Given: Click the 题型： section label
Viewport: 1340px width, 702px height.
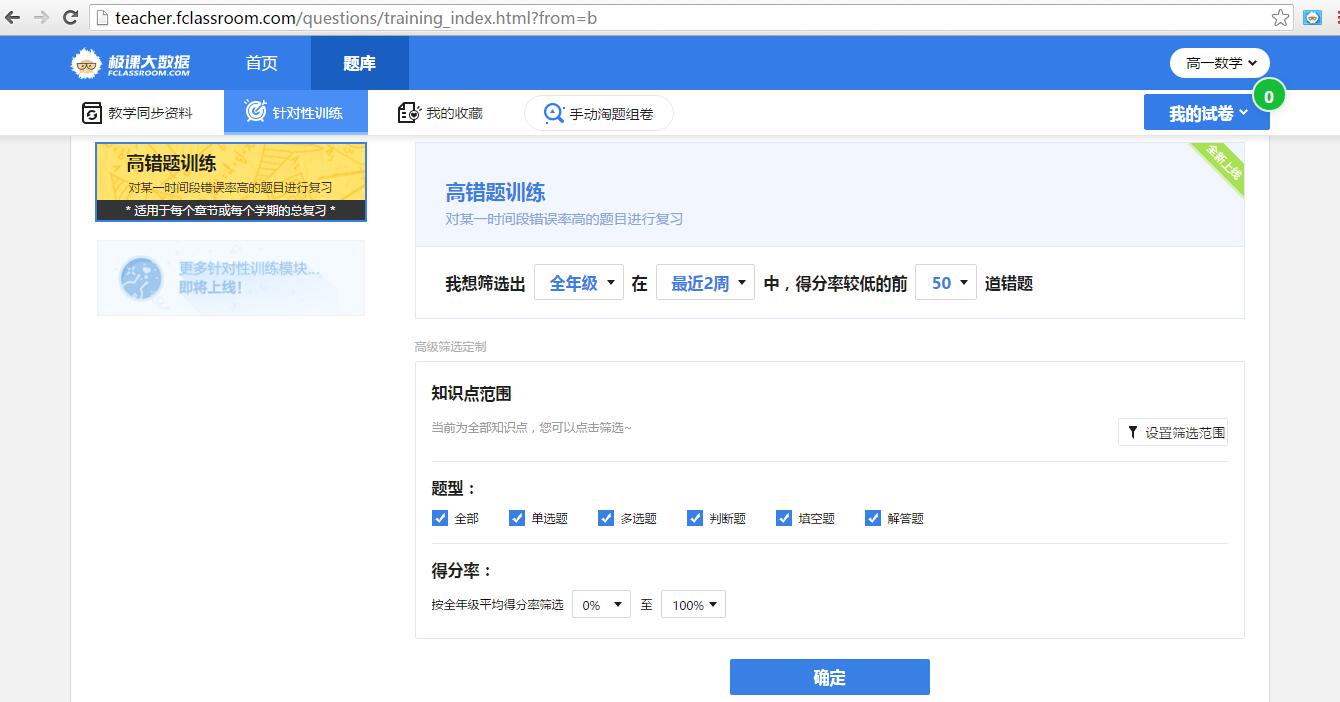Looking at the screenshot, I should 455,489.
